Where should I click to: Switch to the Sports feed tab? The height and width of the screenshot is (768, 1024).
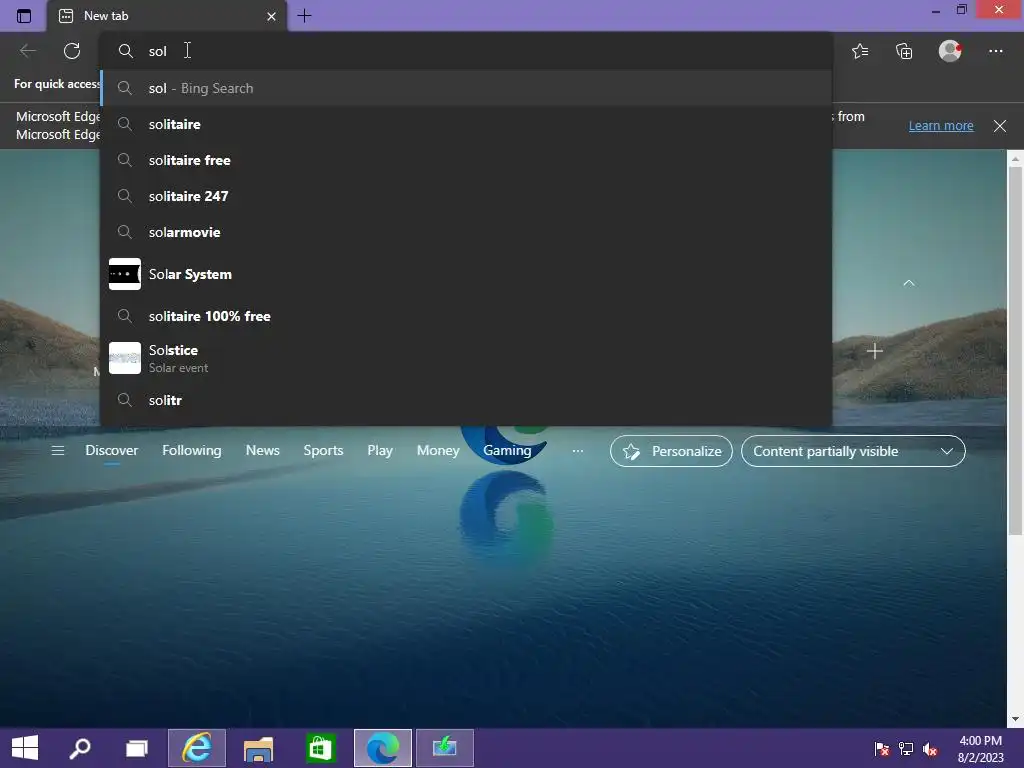(x=323, y=451)
